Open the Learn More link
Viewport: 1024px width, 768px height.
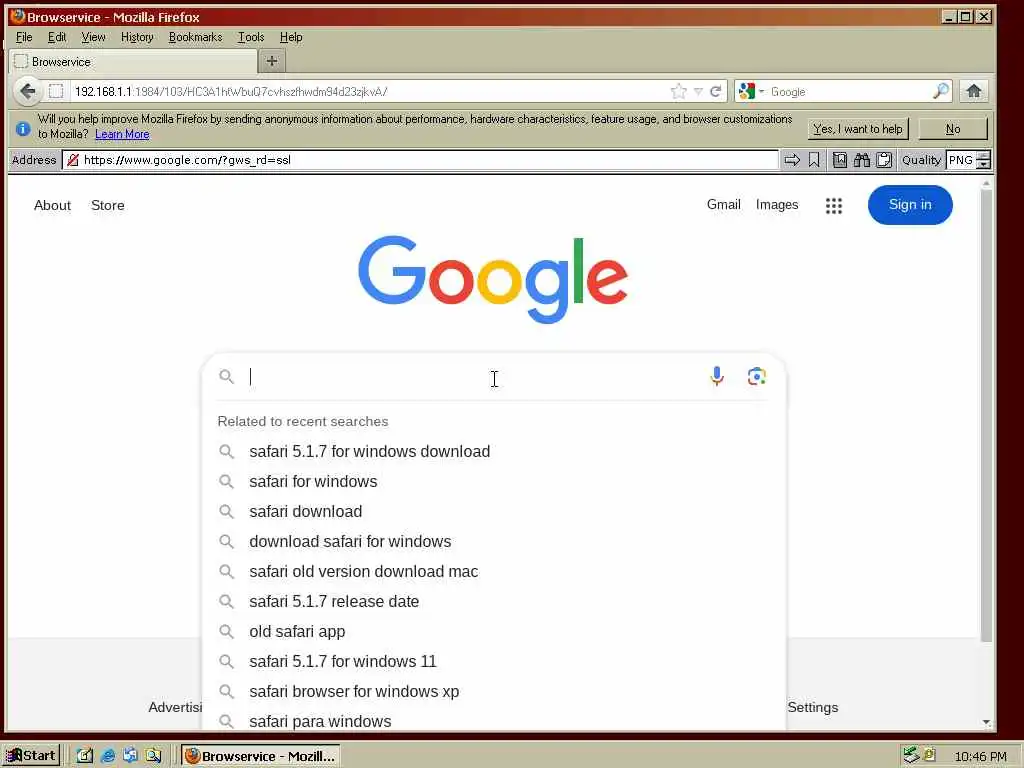pyautogui.click(x=122, y=134)
